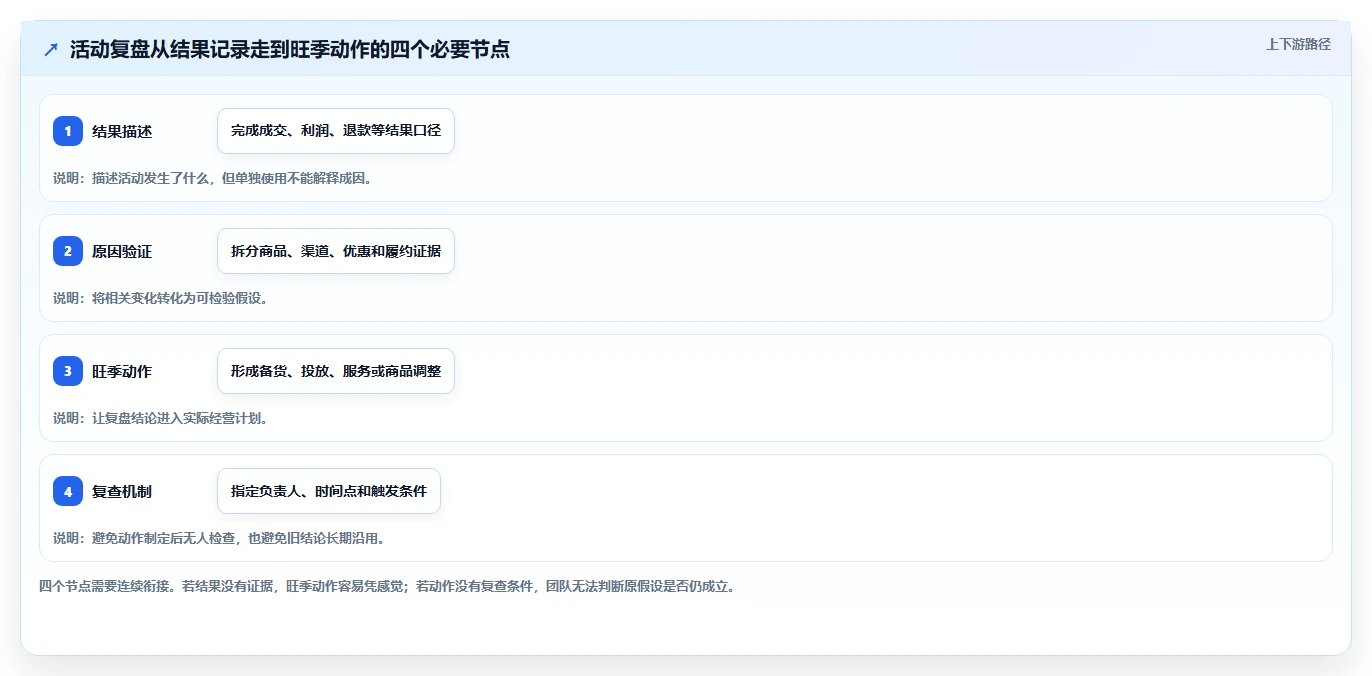Screen dimensions: 1372x676
Task: Select step number 4 badge
Action: [68, 491]
